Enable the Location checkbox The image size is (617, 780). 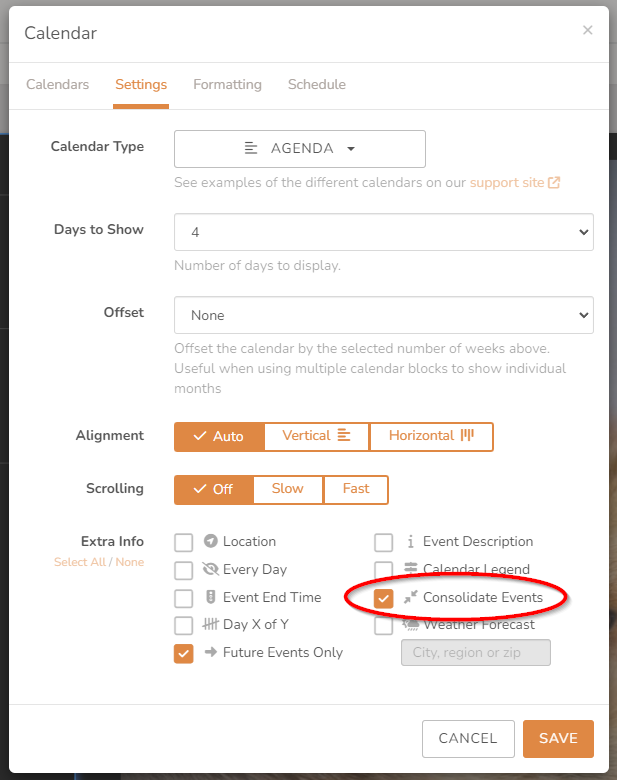[184, 543]
